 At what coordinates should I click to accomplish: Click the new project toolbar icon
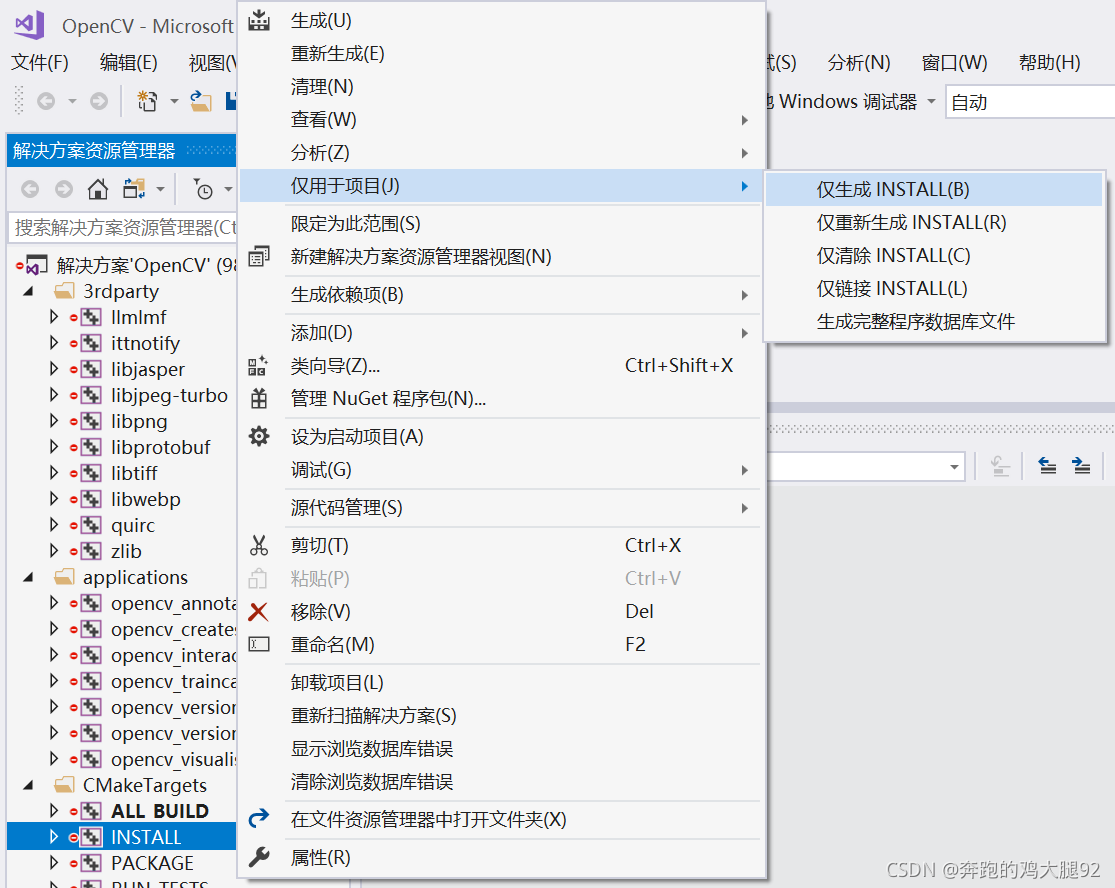[147, 102]
